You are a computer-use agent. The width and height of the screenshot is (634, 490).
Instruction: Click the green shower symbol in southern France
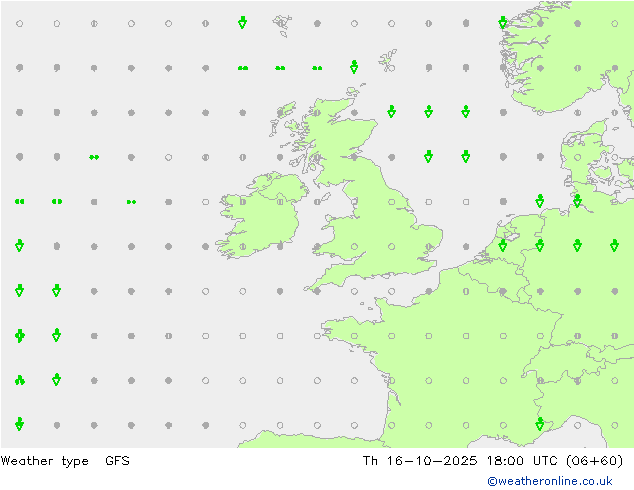click(540, 424)
